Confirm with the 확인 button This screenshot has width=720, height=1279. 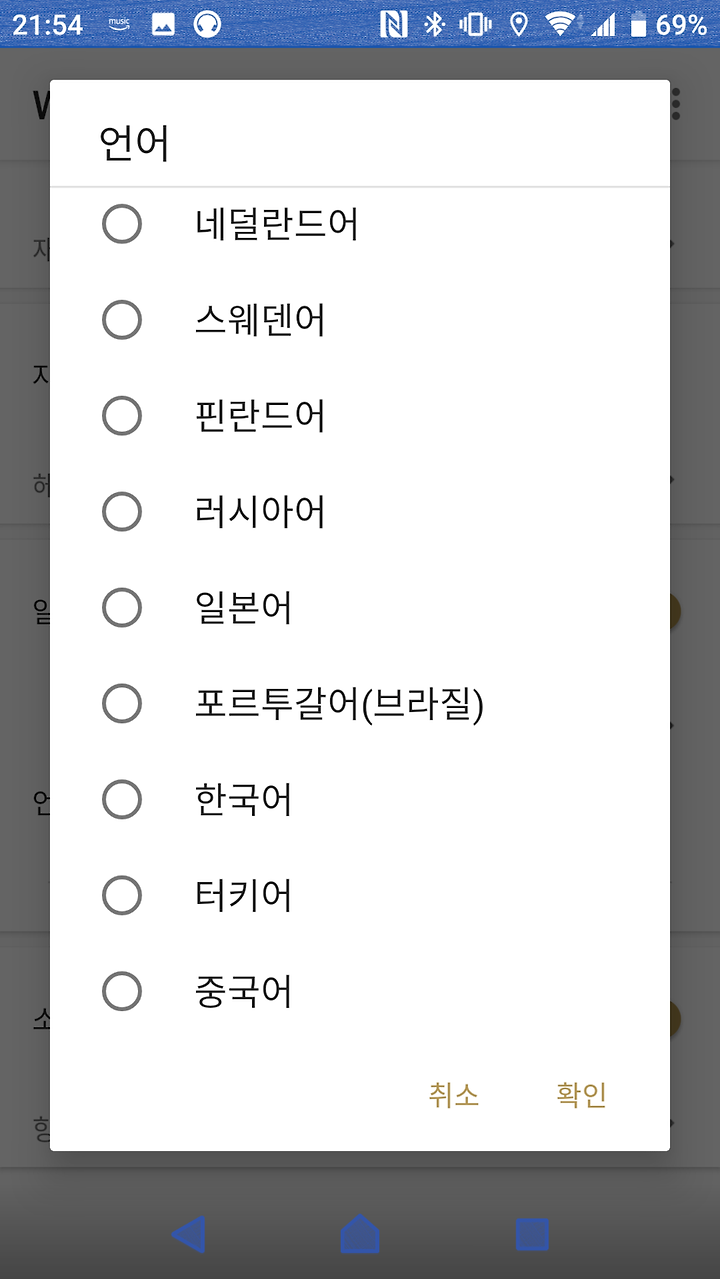582,1095
